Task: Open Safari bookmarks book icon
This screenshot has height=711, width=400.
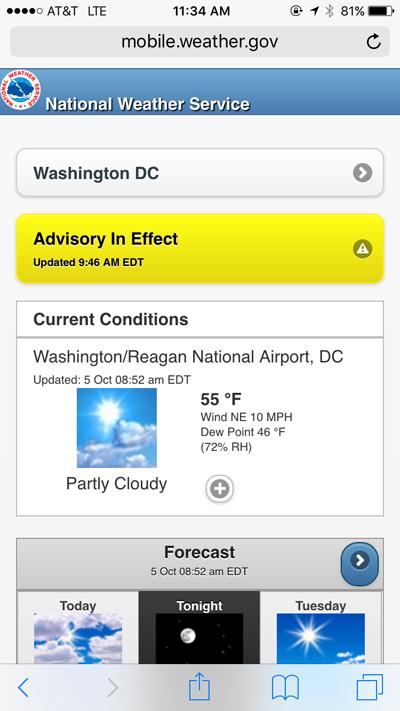Action: [285, 688]
